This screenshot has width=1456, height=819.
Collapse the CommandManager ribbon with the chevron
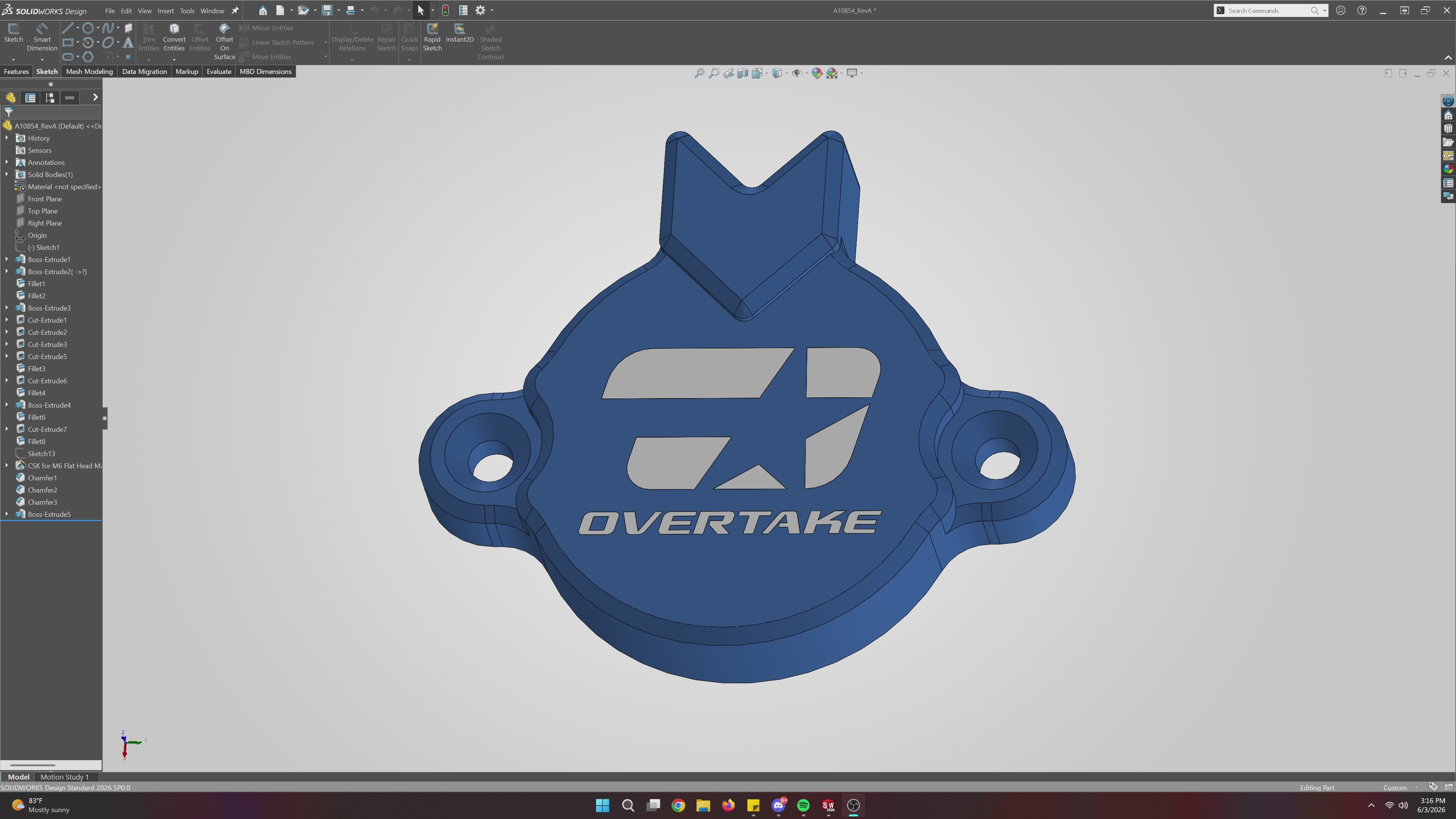tap(1448, 58)
